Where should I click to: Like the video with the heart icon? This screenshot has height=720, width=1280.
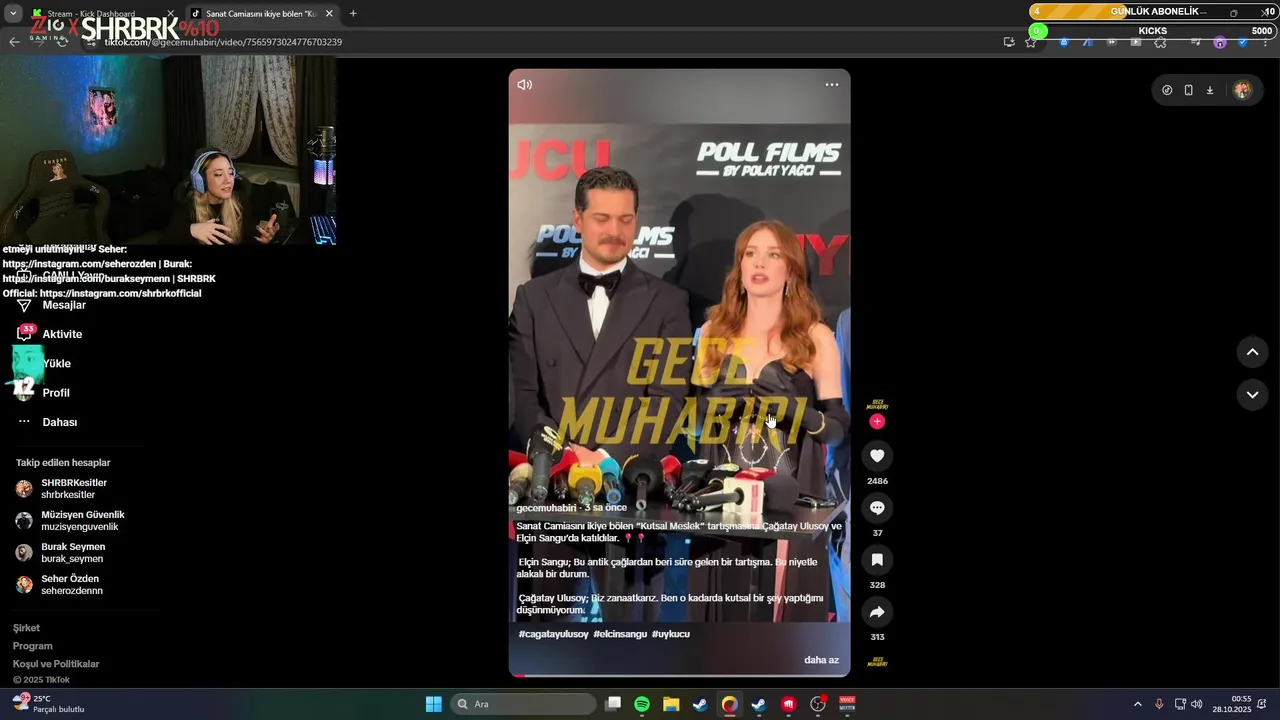tap(877, 456)
